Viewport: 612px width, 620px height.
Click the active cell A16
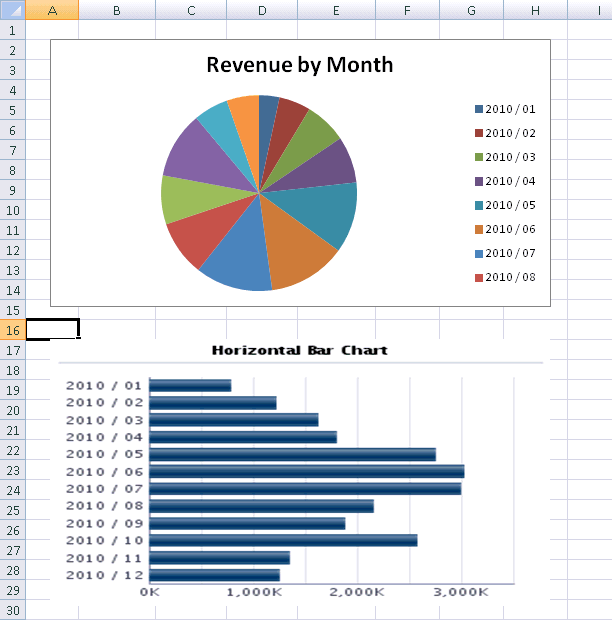tap(53, 329)
